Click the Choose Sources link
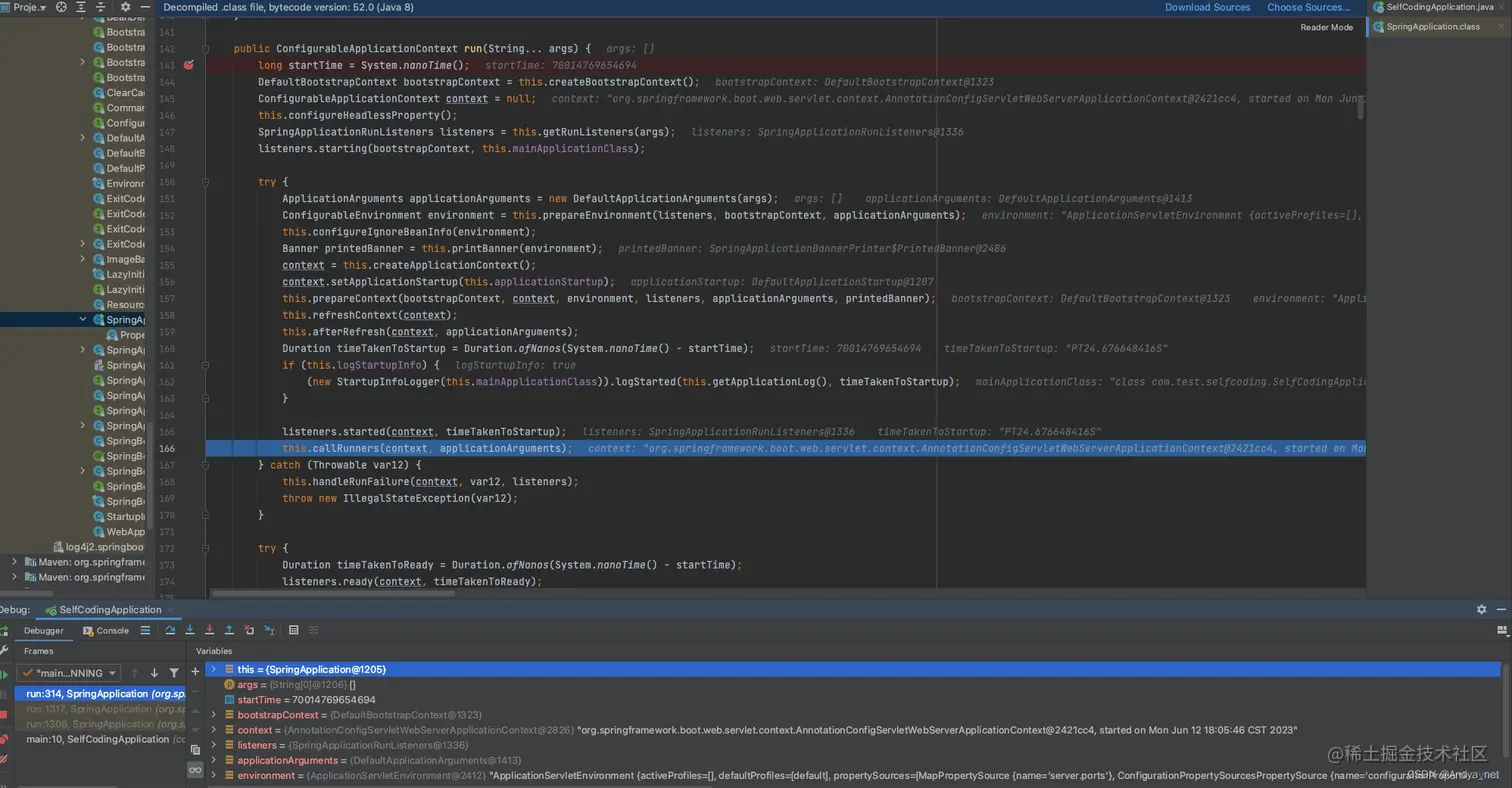Viewport: 1512px width, 788px height. point(1309,7)
